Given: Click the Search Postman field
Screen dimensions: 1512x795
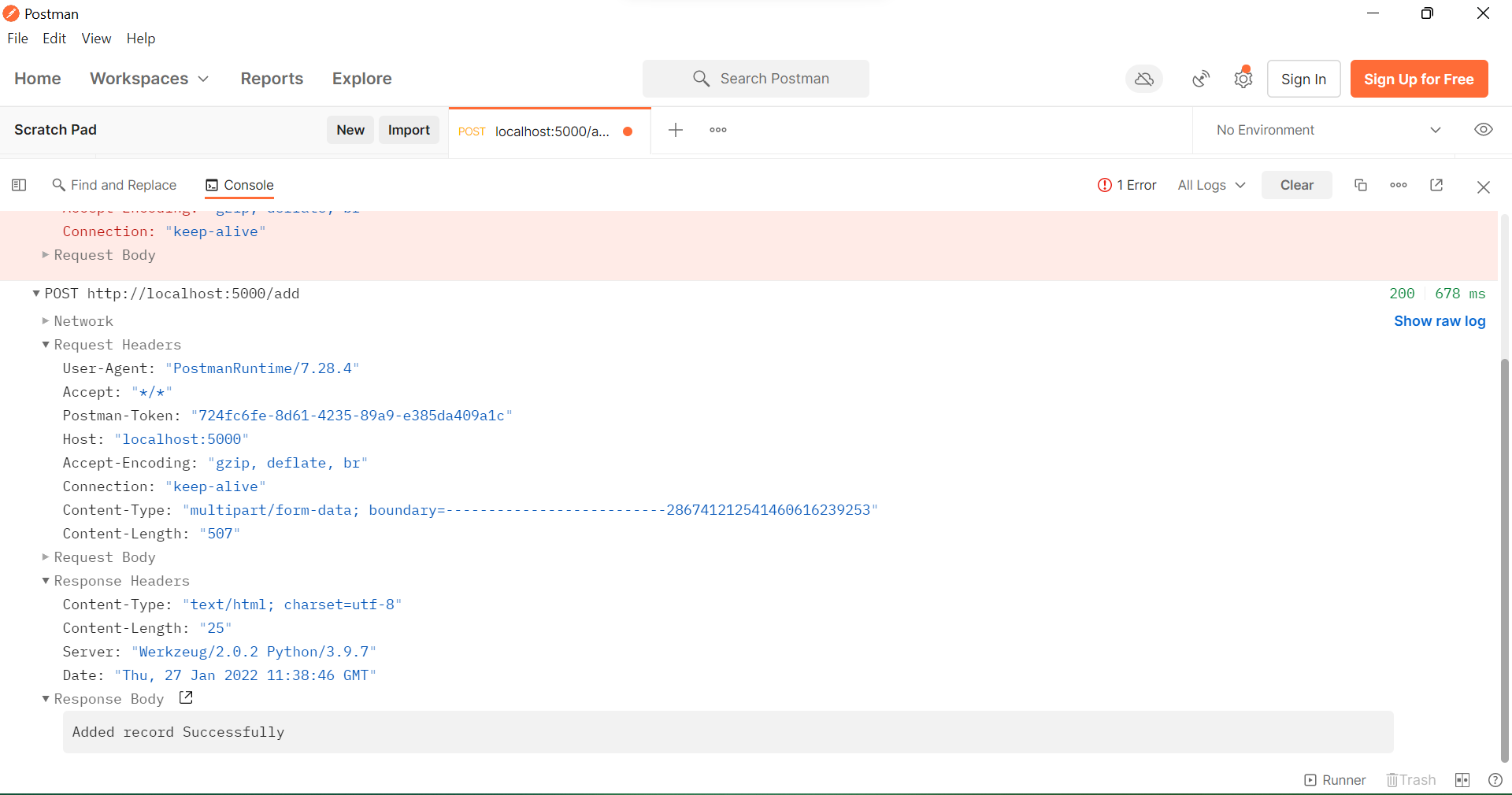Looking at the screenshot, I should (x=756, y=79).
